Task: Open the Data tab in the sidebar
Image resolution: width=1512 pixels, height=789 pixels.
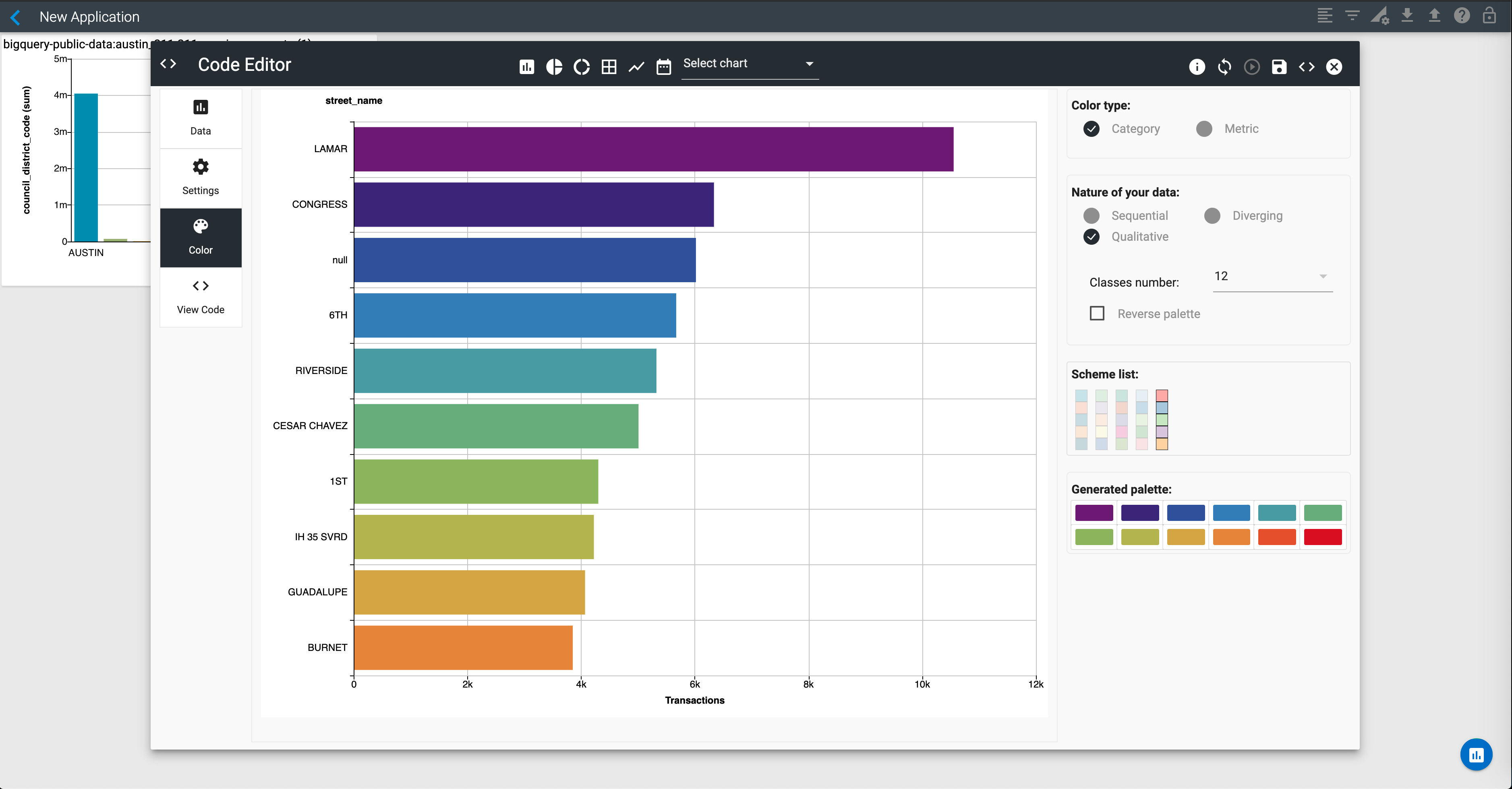Action: 201,118
